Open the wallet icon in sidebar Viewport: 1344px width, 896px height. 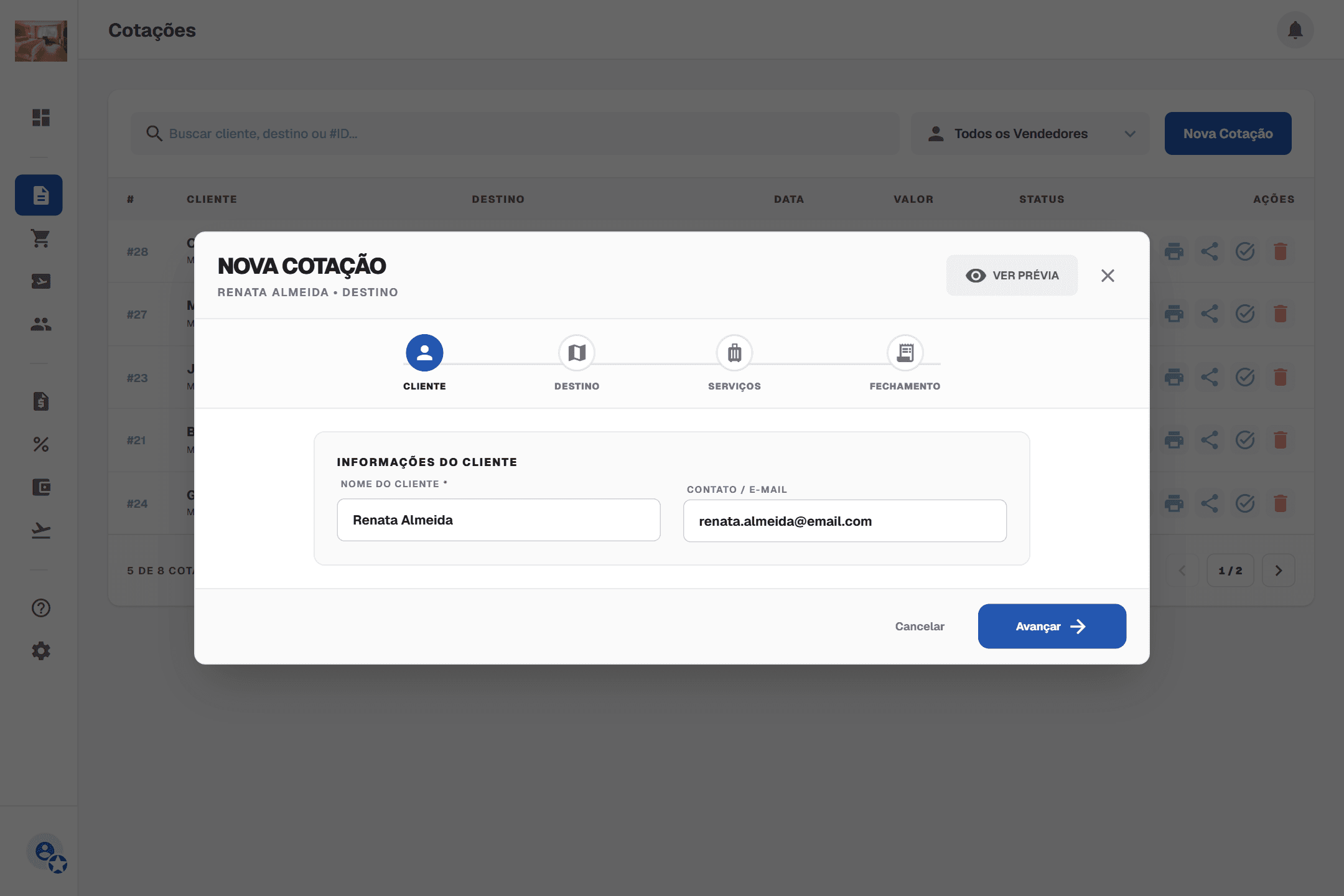(x=41, y=487)
